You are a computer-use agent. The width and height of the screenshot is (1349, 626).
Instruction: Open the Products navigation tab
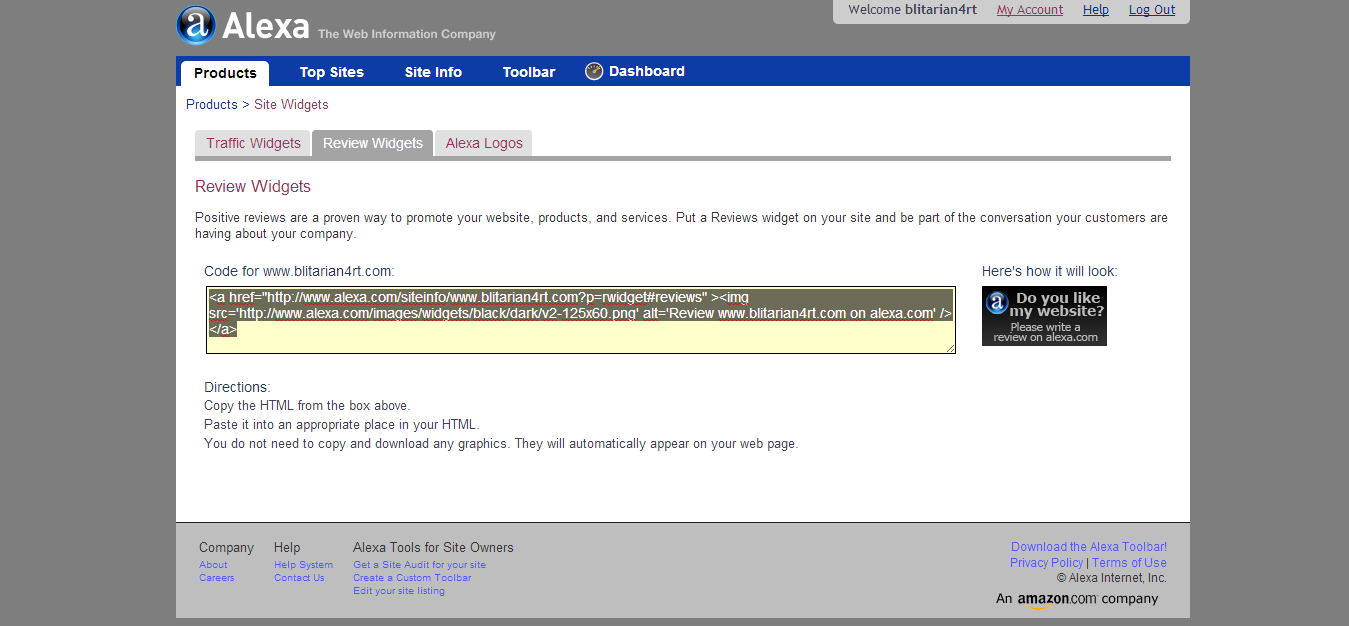225,73
